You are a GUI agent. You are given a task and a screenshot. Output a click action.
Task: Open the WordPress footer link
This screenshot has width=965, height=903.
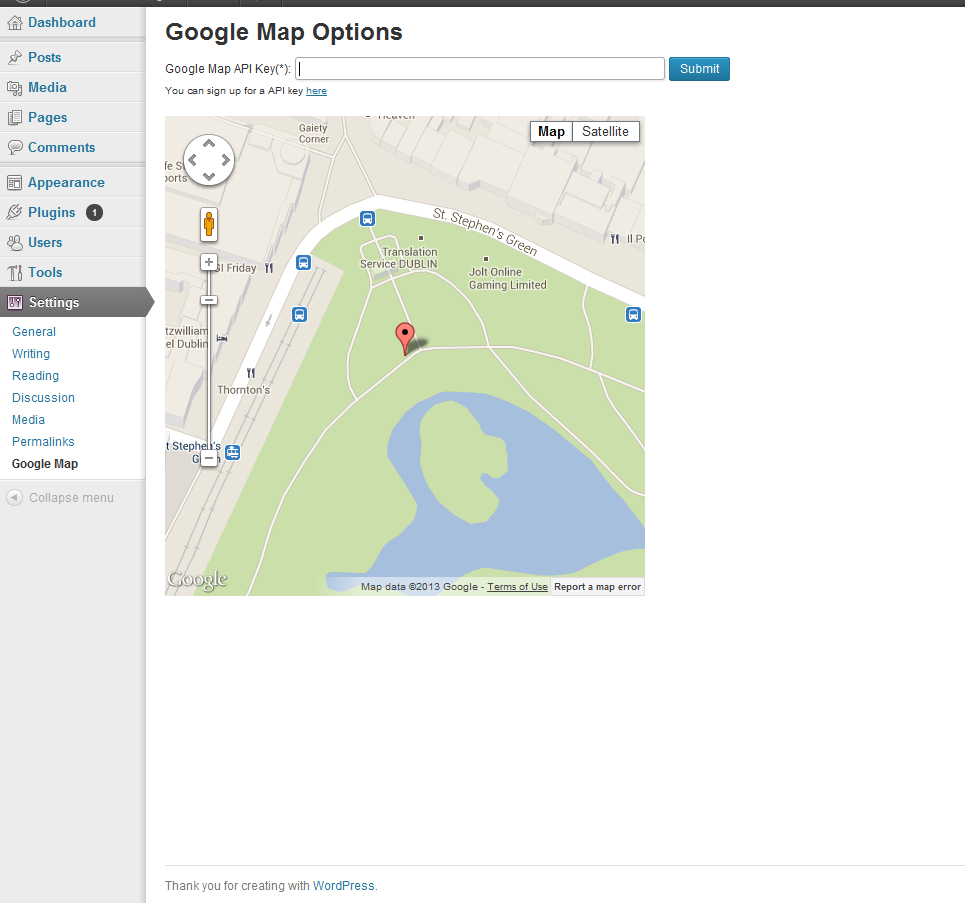click(343, 886)
